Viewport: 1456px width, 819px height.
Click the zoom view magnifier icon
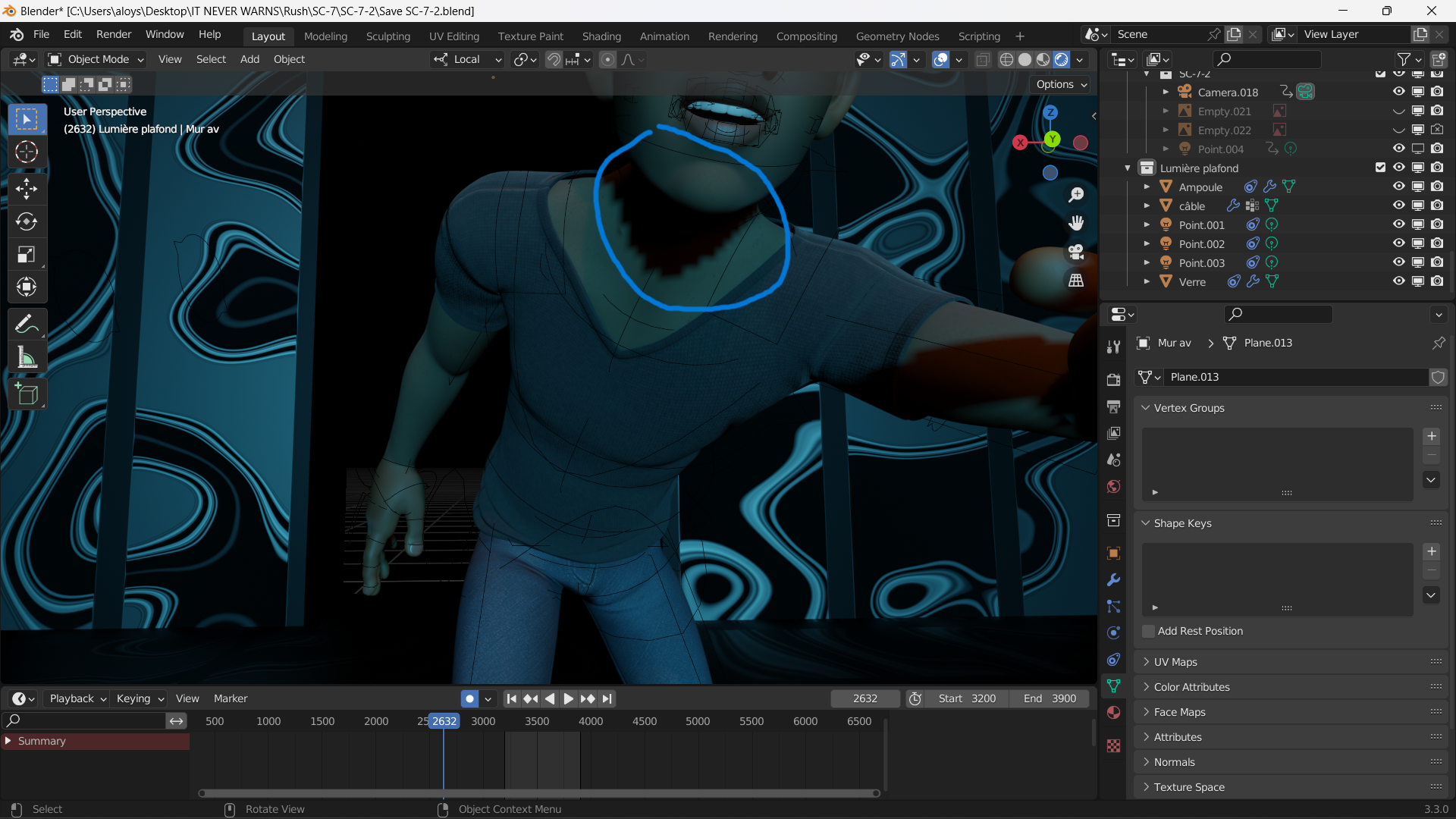pyautogui.click(x=1075, y=196)
